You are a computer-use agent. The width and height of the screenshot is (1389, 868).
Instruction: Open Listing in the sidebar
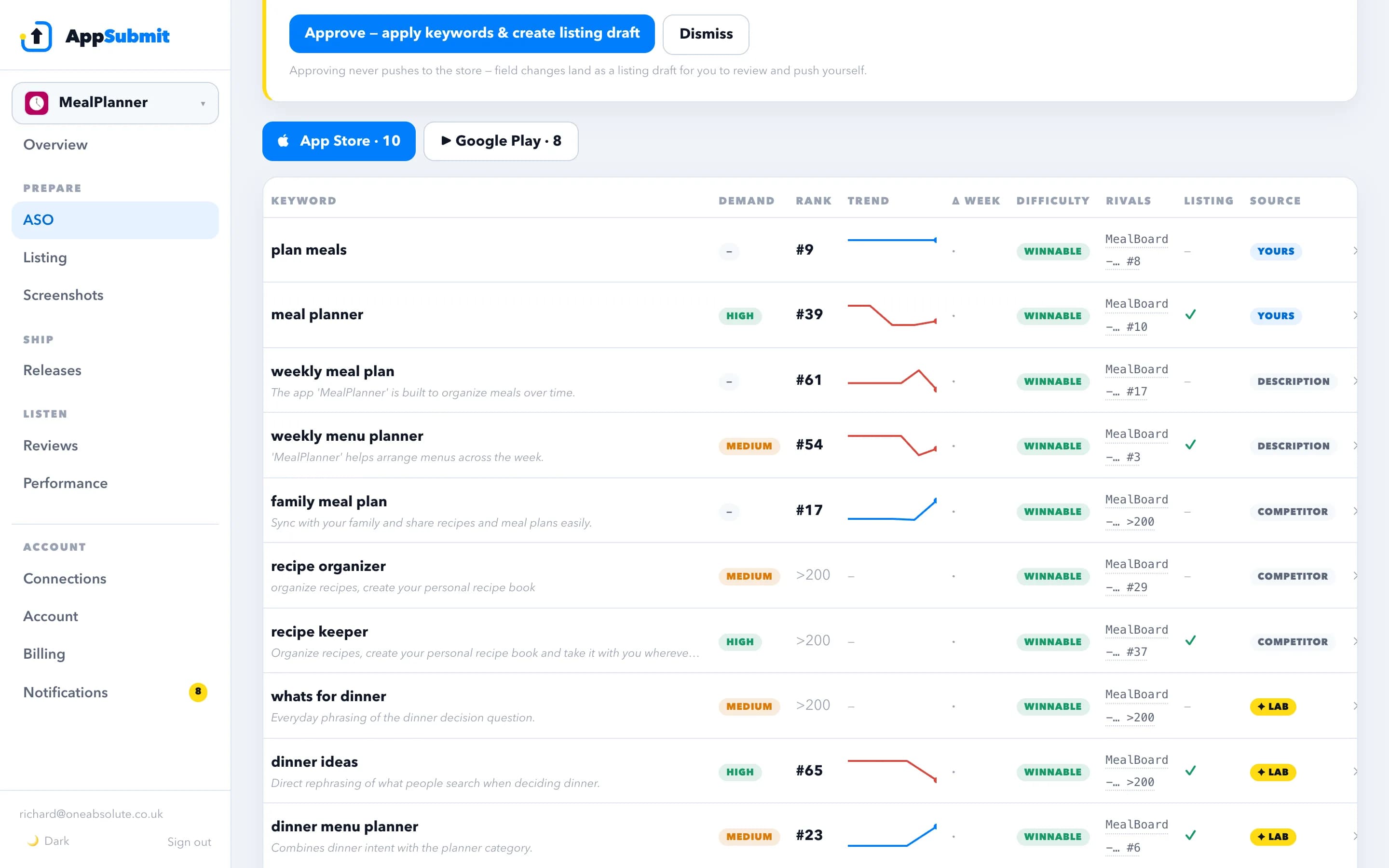pos(115,257)
